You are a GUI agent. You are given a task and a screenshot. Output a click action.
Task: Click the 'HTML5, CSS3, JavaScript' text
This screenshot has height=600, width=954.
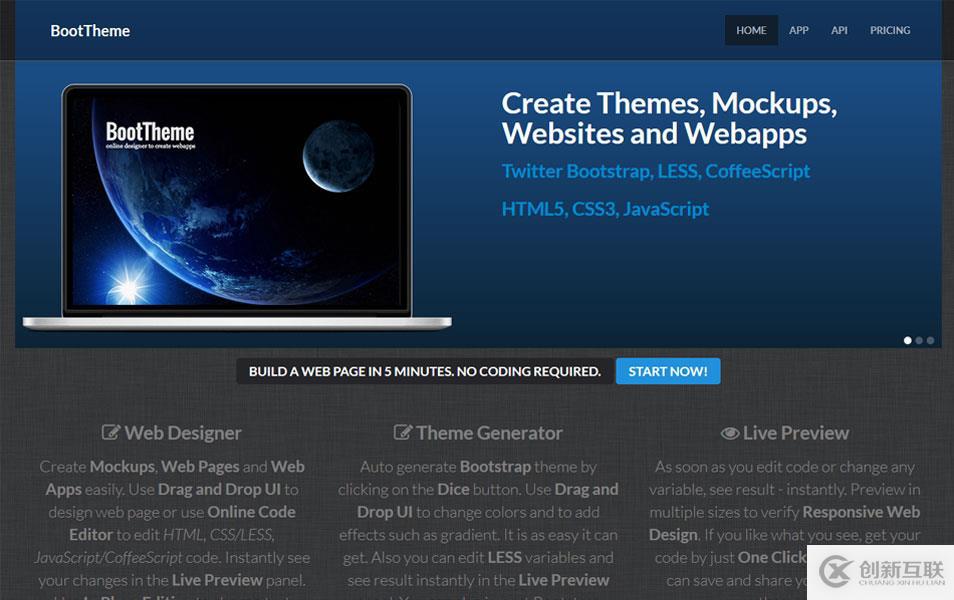tap(605, 209)
